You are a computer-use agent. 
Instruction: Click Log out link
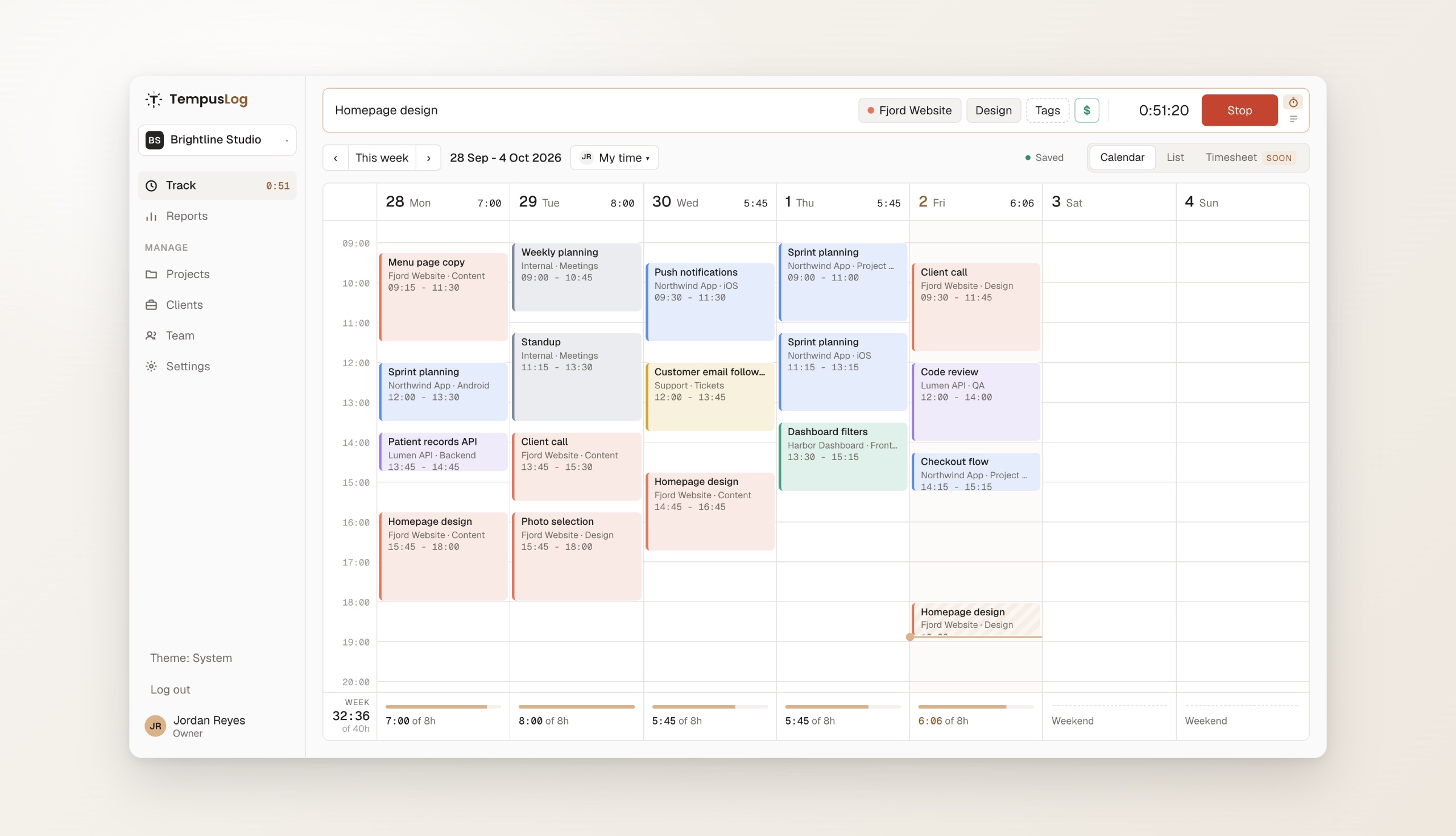point(170,690)
